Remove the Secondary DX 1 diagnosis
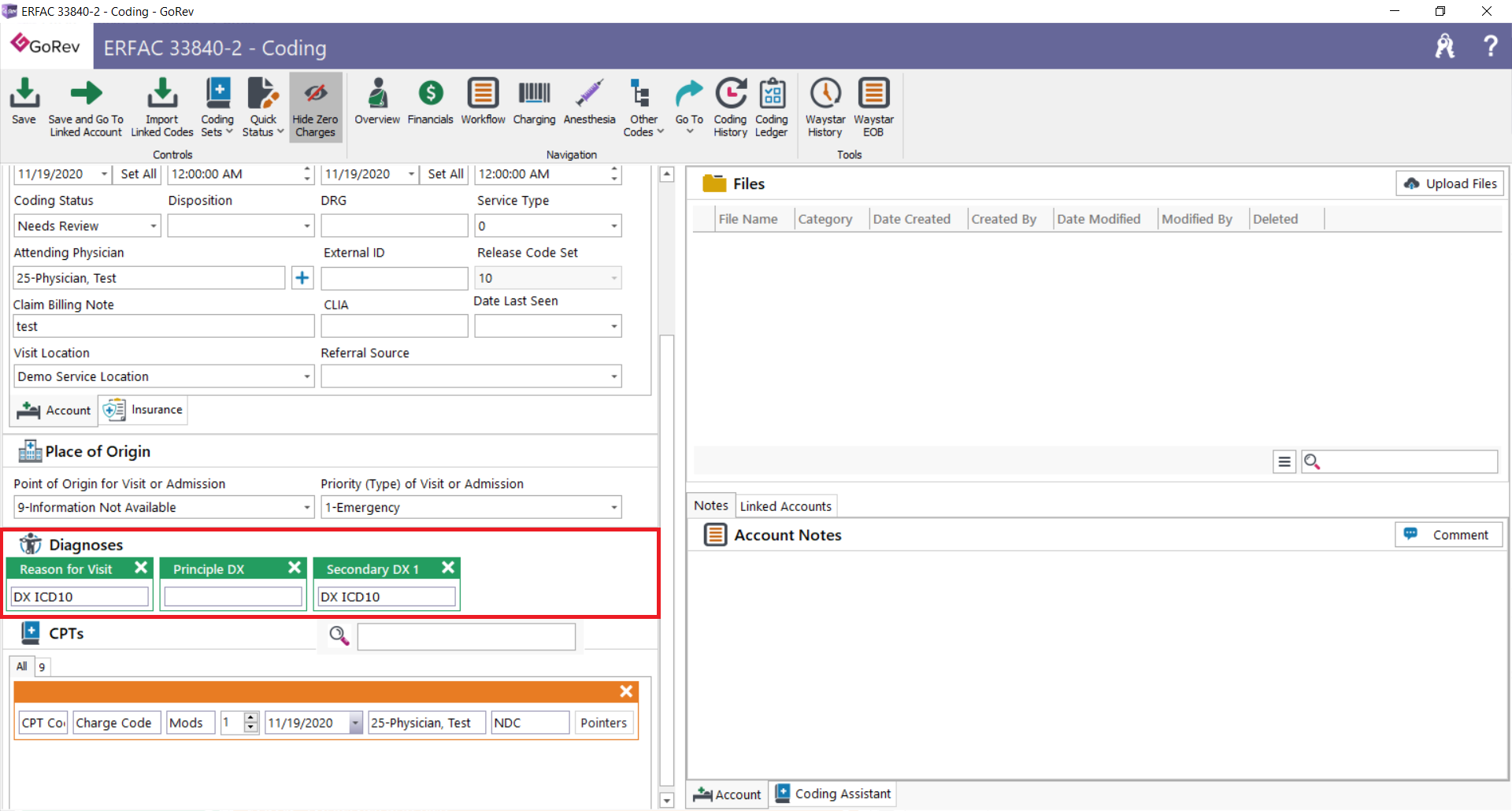 pos(448,568)
